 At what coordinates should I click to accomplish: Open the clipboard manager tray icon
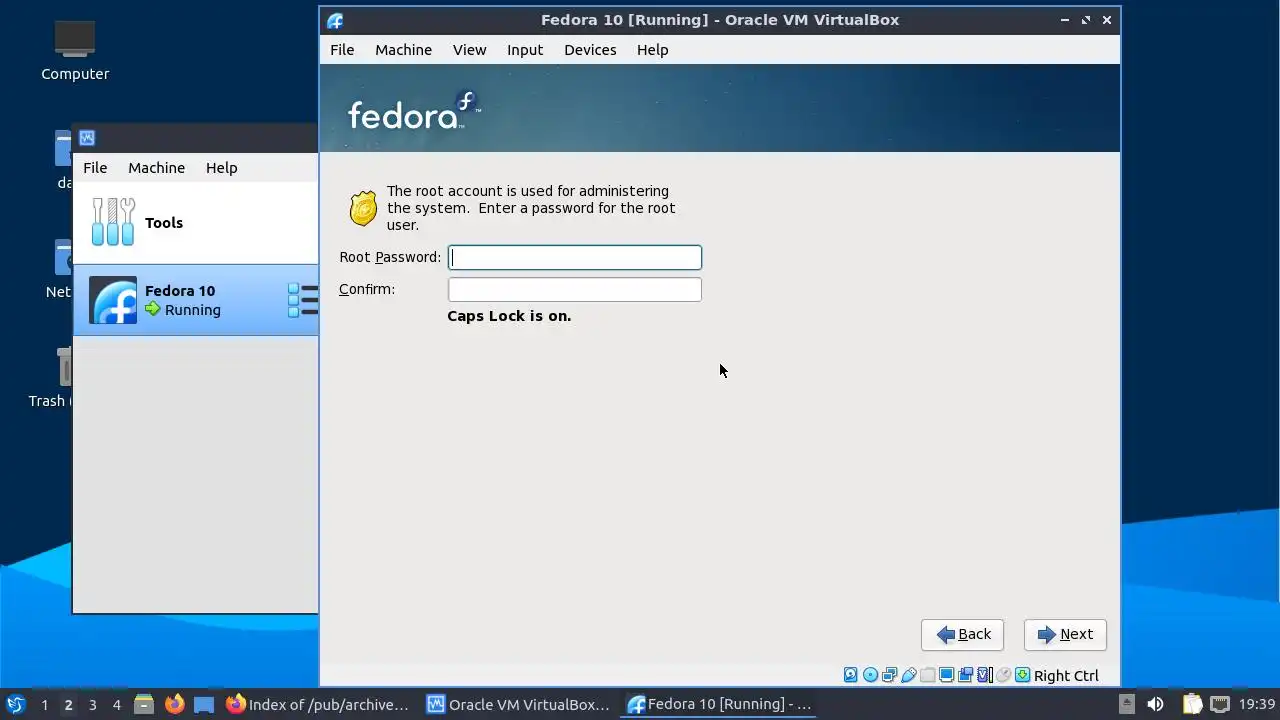click(1192, 704)
